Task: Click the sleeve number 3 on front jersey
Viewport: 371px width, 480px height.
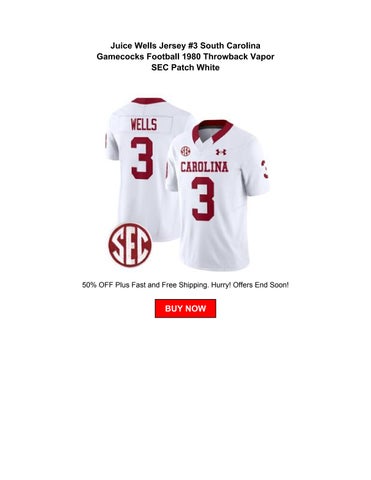Action: 264,169
